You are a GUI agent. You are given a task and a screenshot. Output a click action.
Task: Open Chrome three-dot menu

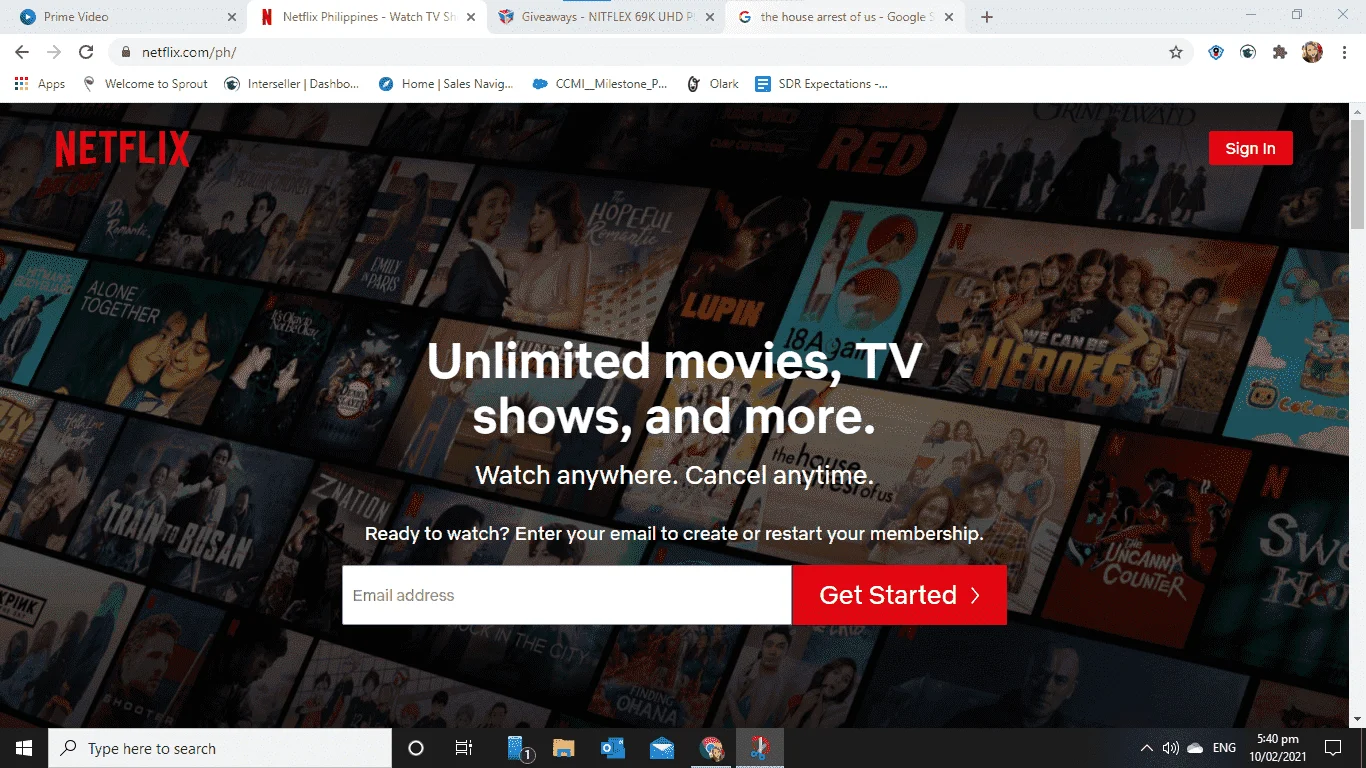click(x=1343, y=52)
